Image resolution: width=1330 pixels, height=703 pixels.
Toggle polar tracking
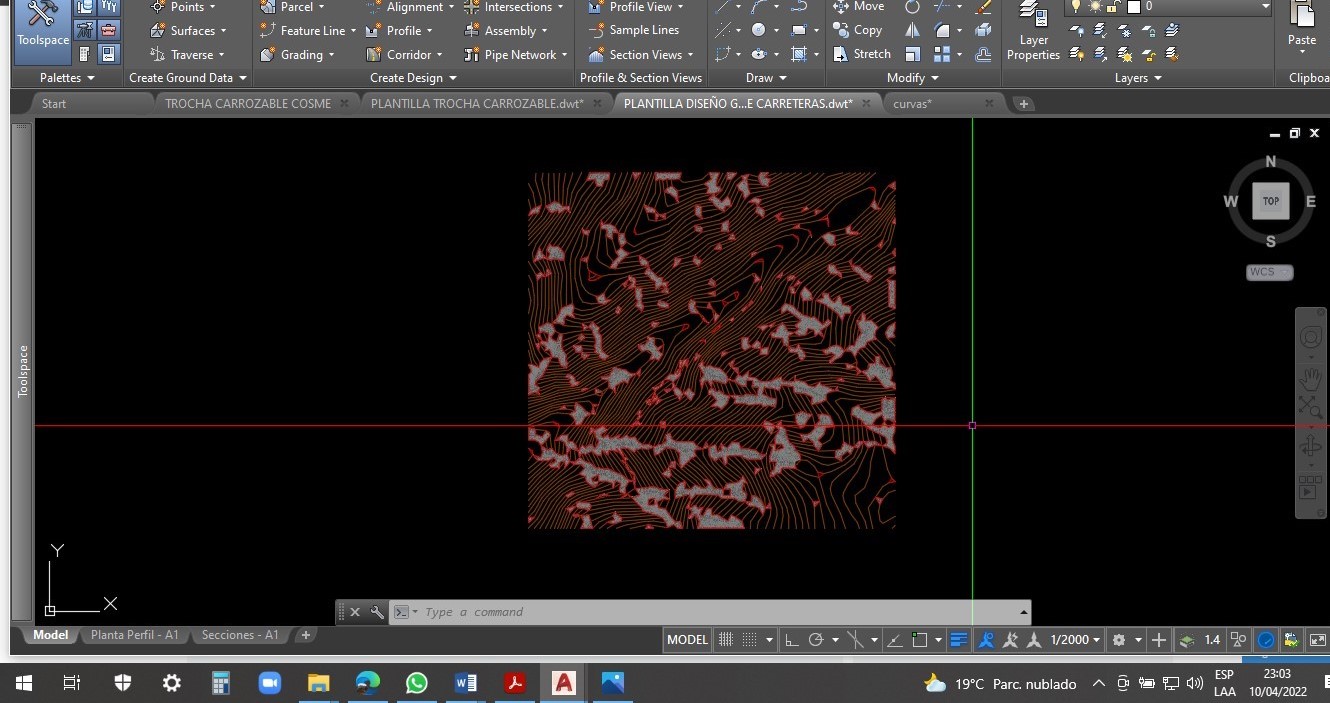pyautogui.click(x=815, y=640)
